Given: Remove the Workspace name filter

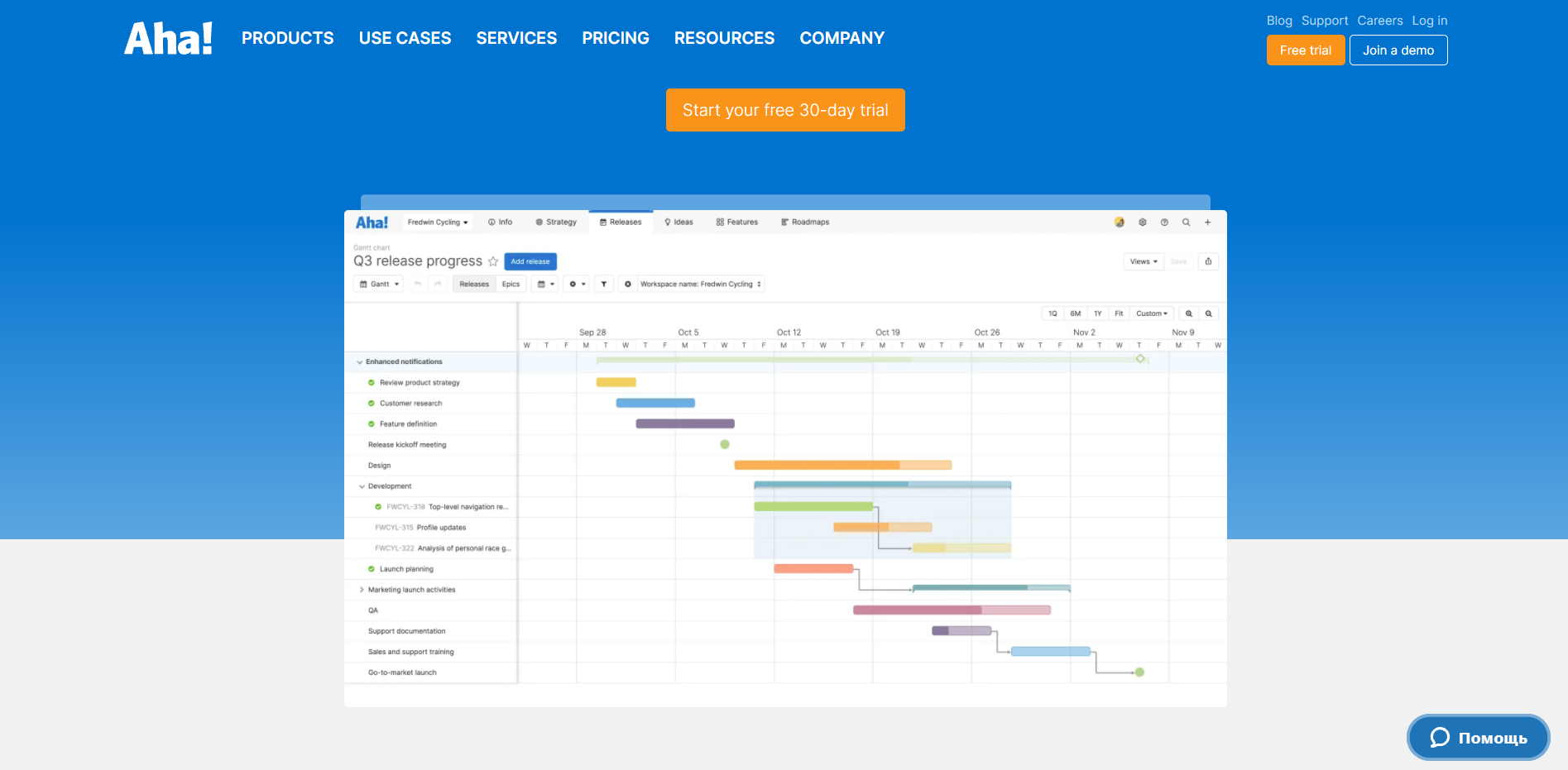Looking at the screenshot, I should coord(628,285).
